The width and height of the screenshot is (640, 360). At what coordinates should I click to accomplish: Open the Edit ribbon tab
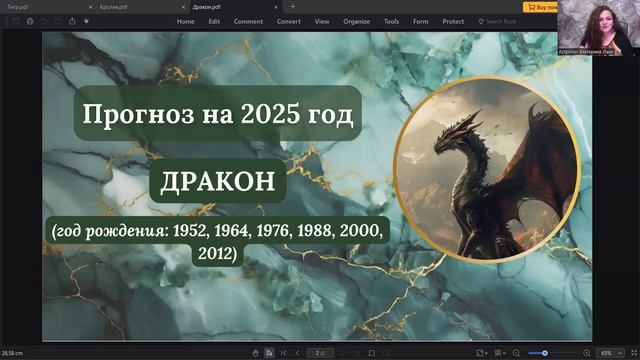(214, 22)
